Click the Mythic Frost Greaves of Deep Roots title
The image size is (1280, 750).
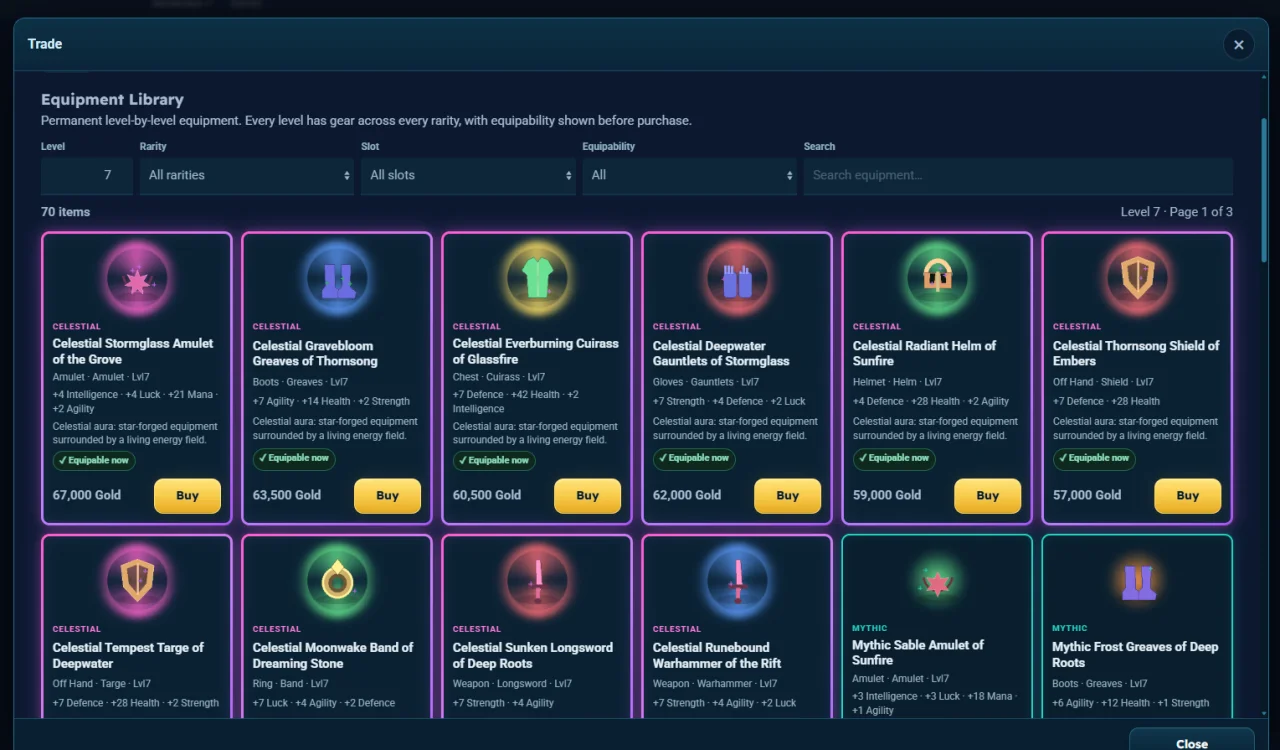point(1135,654)
